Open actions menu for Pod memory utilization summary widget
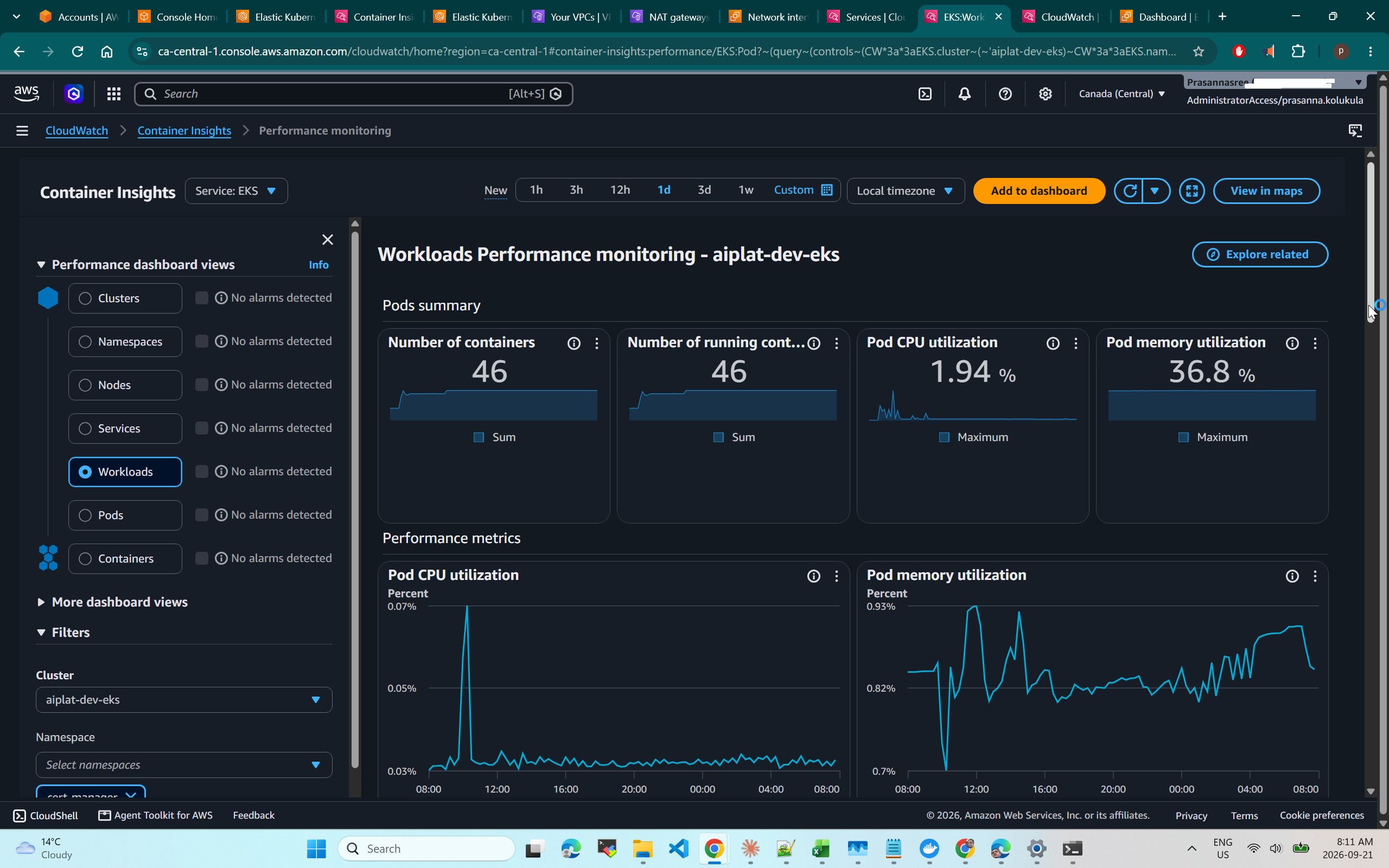The image size is (1389, 868). pos(1315,343)
